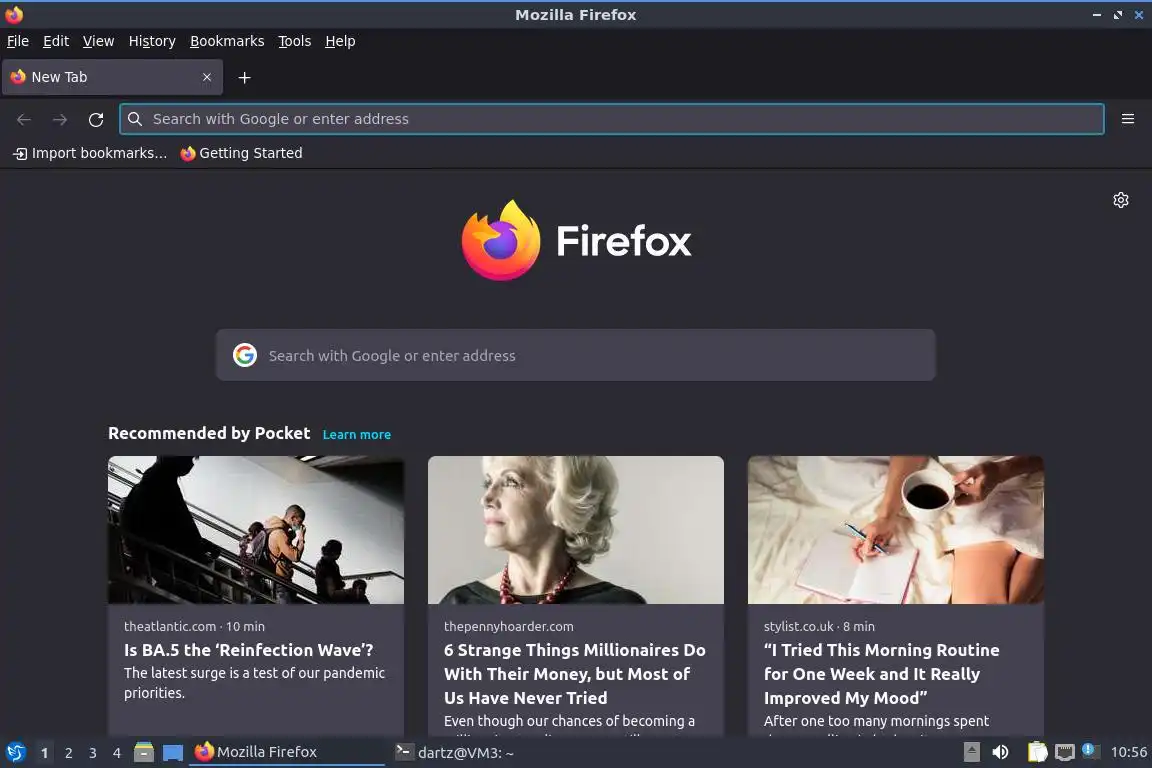Click the theatlantic.com source text
This screenshot has width=1152, height=768.
170,626
